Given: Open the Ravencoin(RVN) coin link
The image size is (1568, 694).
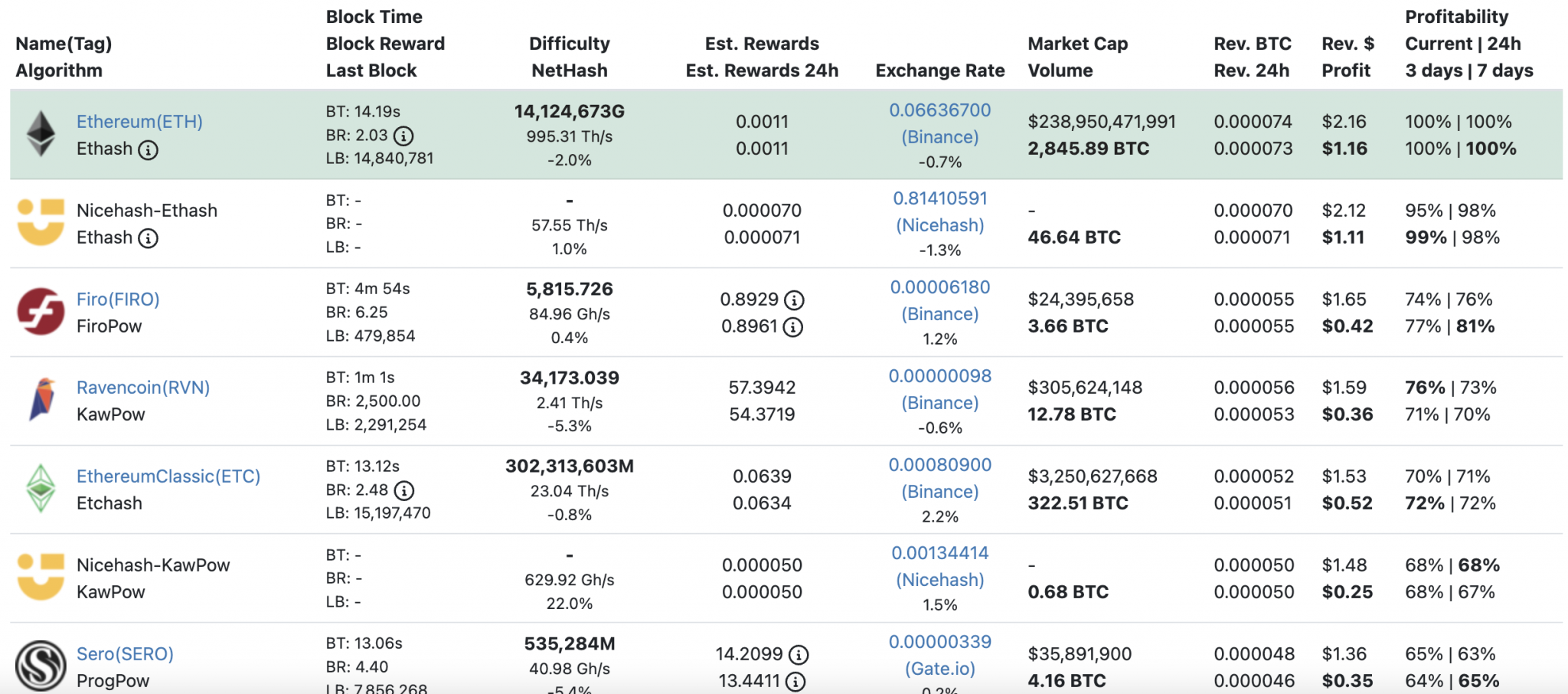Looking at the screenshot, I should [x=143, y=388].
